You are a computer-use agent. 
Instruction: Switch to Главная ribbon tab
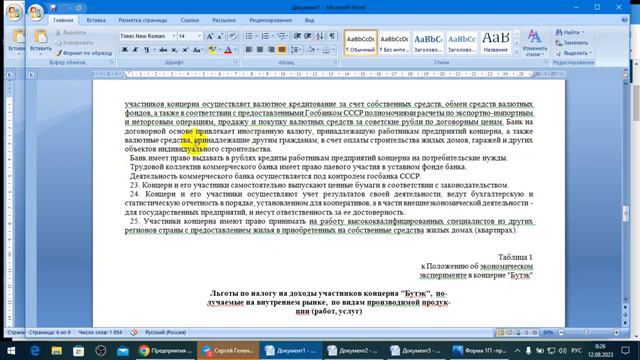(63, 20)
